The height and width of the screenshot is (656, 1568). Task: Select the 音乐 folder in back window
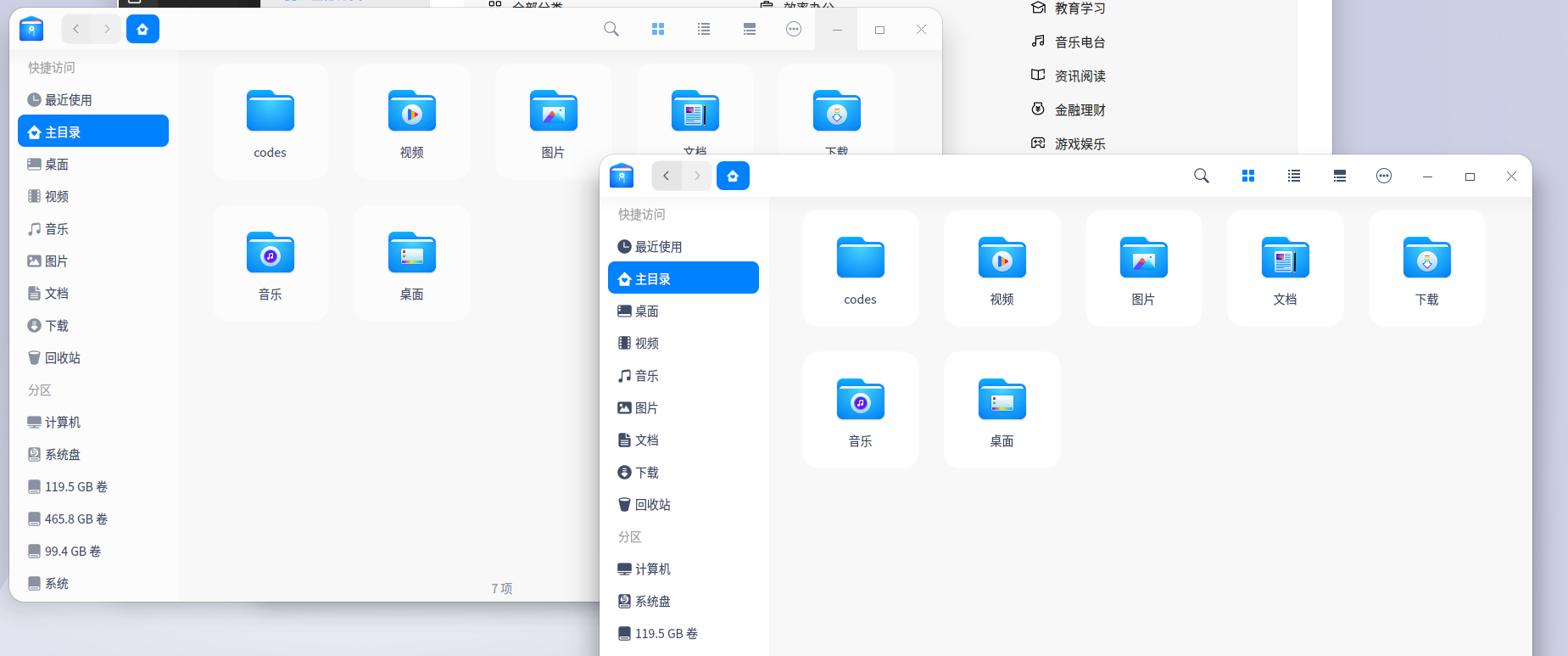270,263
